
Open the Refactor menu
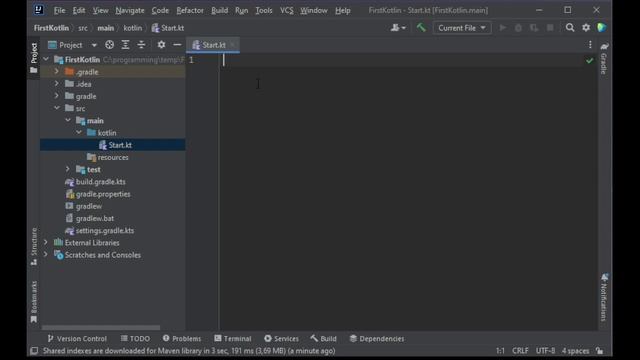tap(190, 10)
